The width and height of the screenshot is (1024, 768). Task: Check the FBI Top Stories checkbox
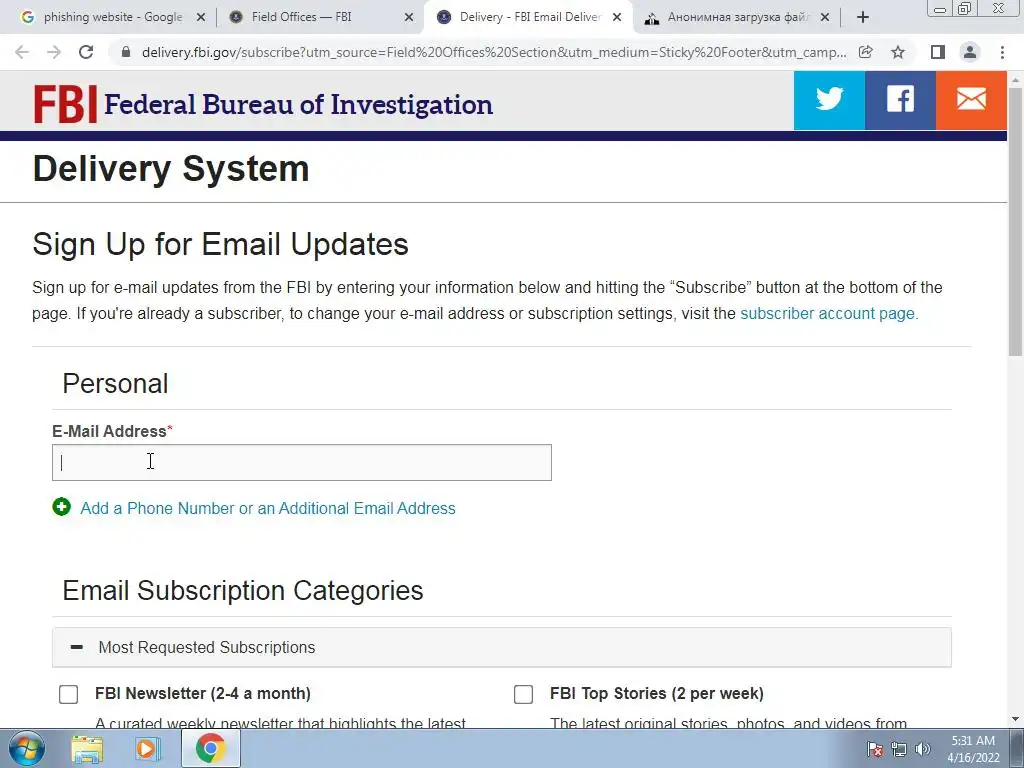[523, 694]
